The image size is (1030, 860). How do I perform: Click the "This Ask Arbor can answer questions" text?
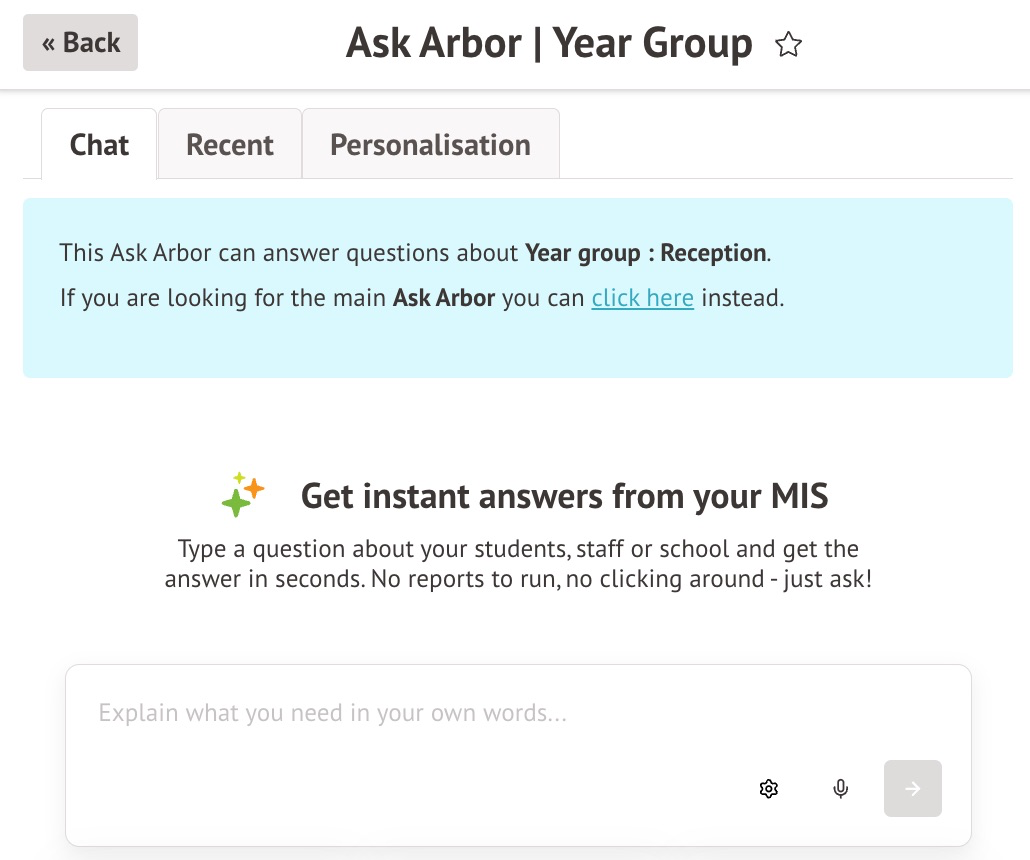288,253
